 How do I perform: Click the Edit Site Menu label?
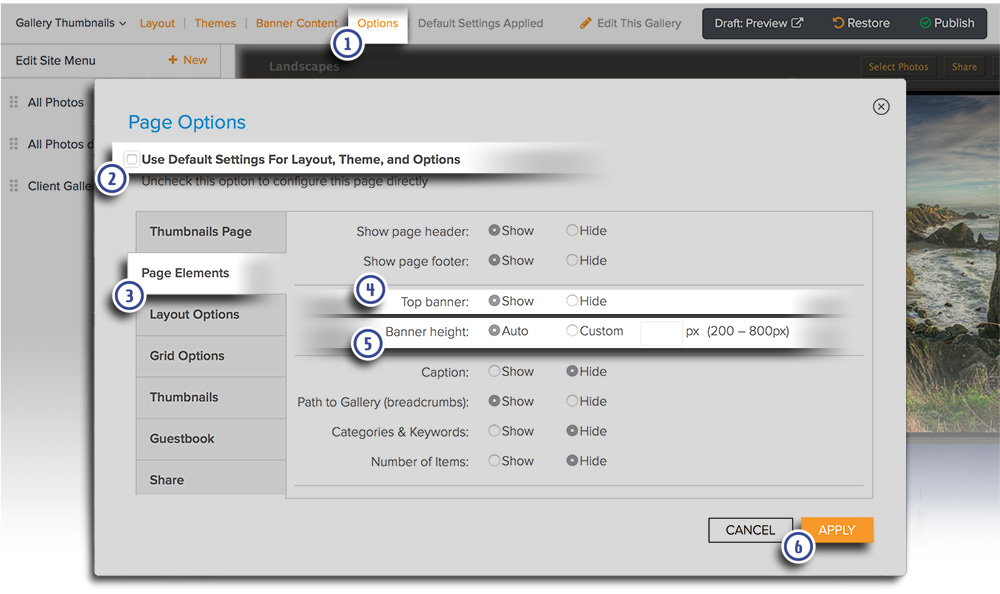click(55, 61)
